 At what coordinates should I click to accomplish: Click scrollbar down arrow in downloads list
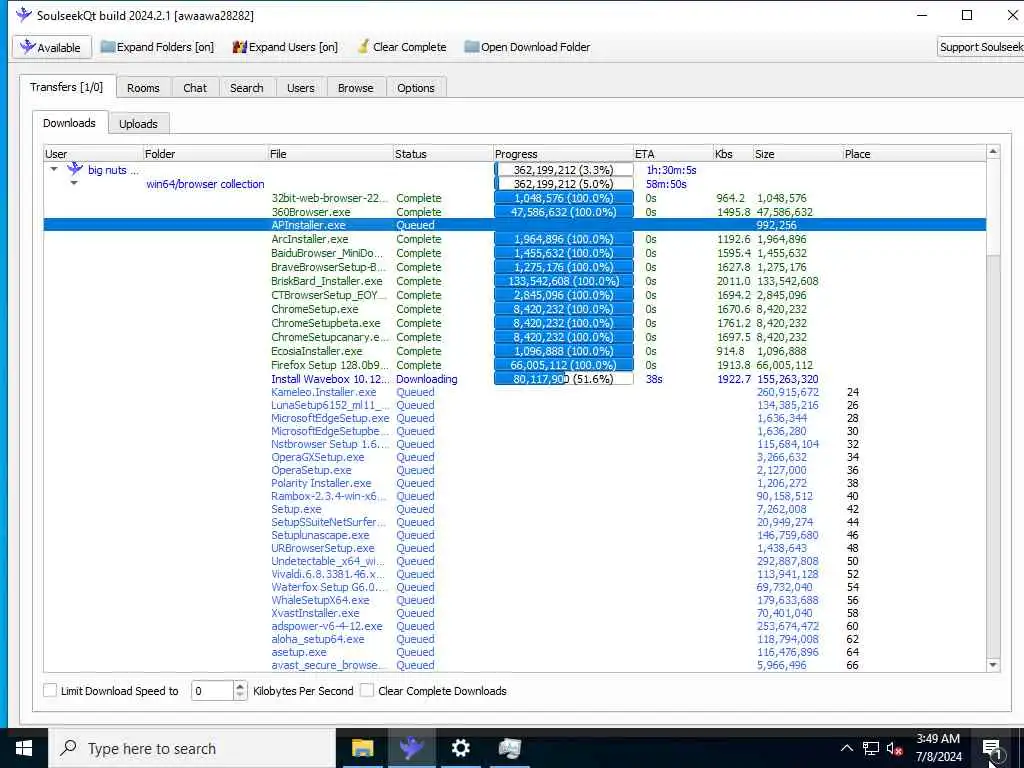tap(993, 665)
